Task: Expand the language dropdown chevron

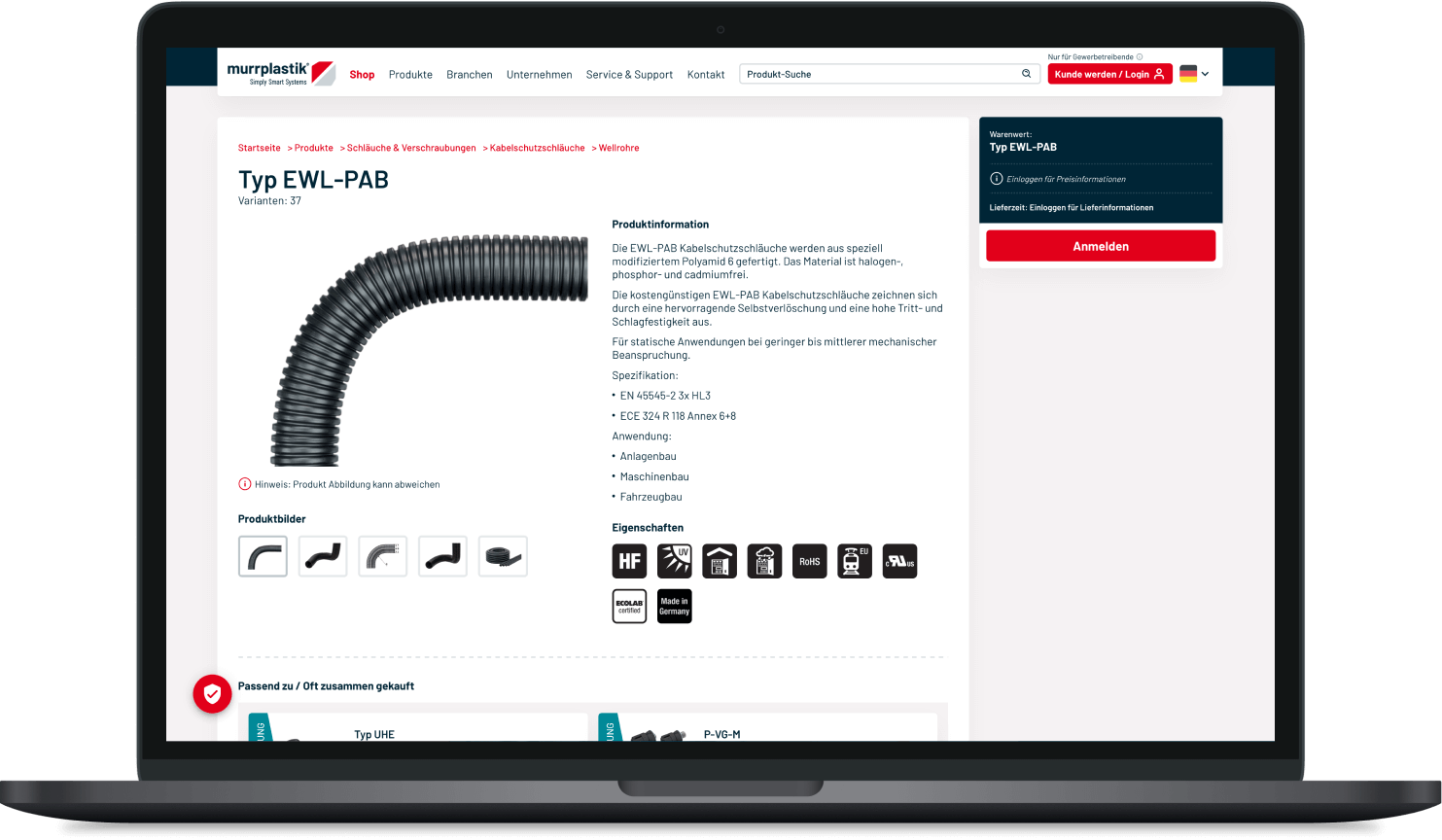Action: (x=1206, y=74)
